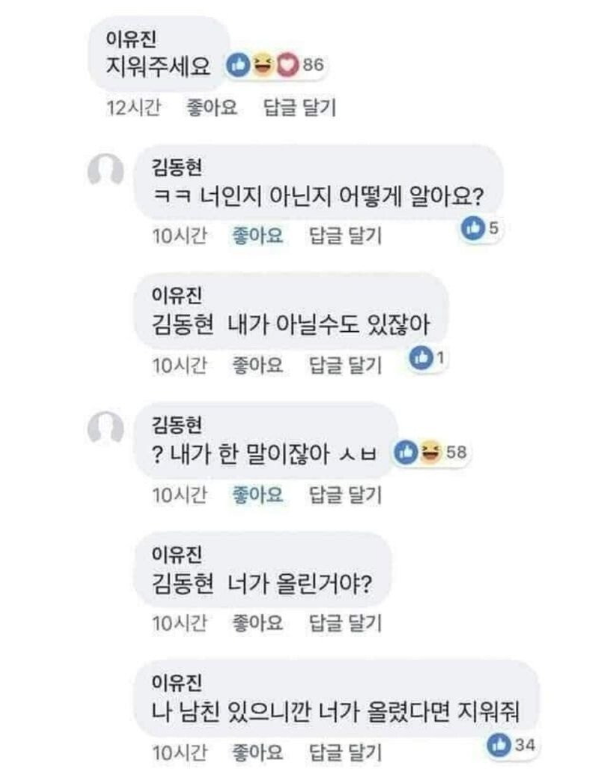The image size is (608, 778).
Task: Click the thumbs-up icon with 5 likes
Action: 478,228
